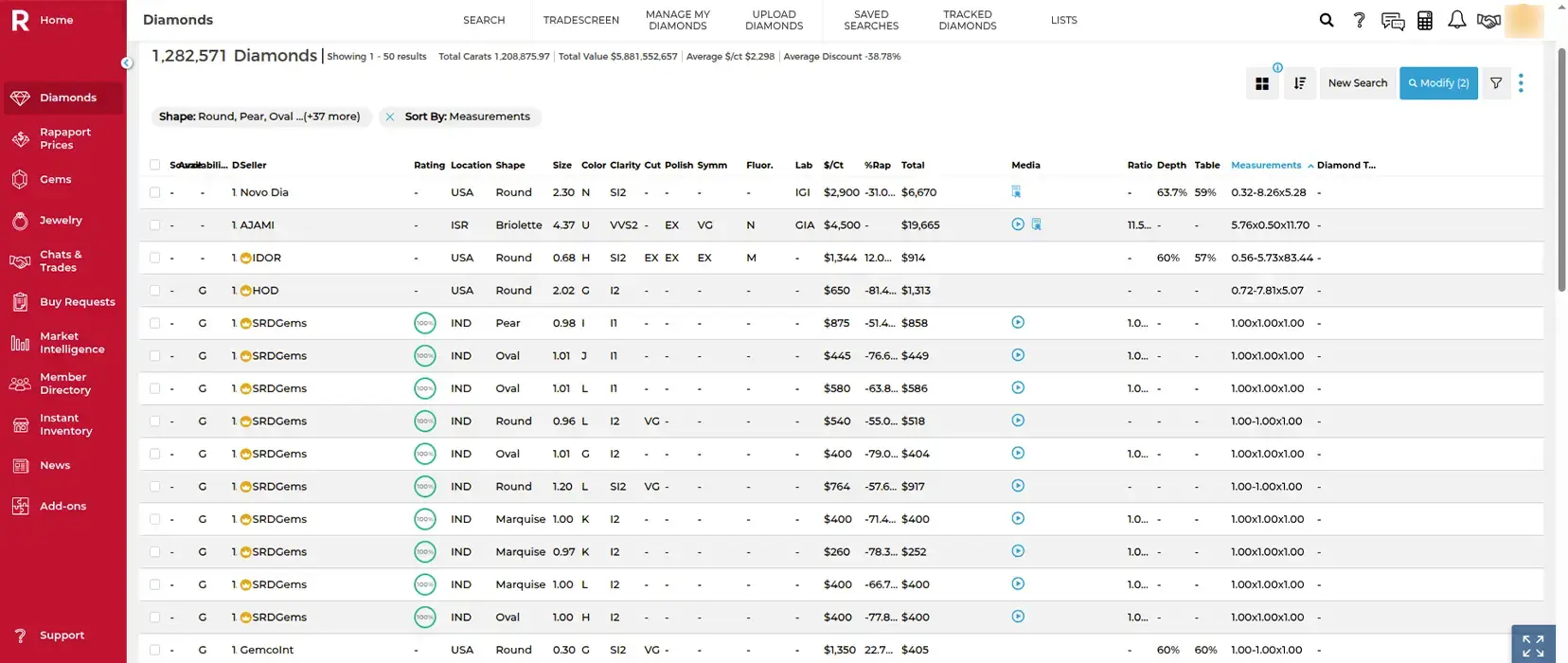Select the IDOR row checkbox
1568x663 pixels.
click(x=155, y=258)
